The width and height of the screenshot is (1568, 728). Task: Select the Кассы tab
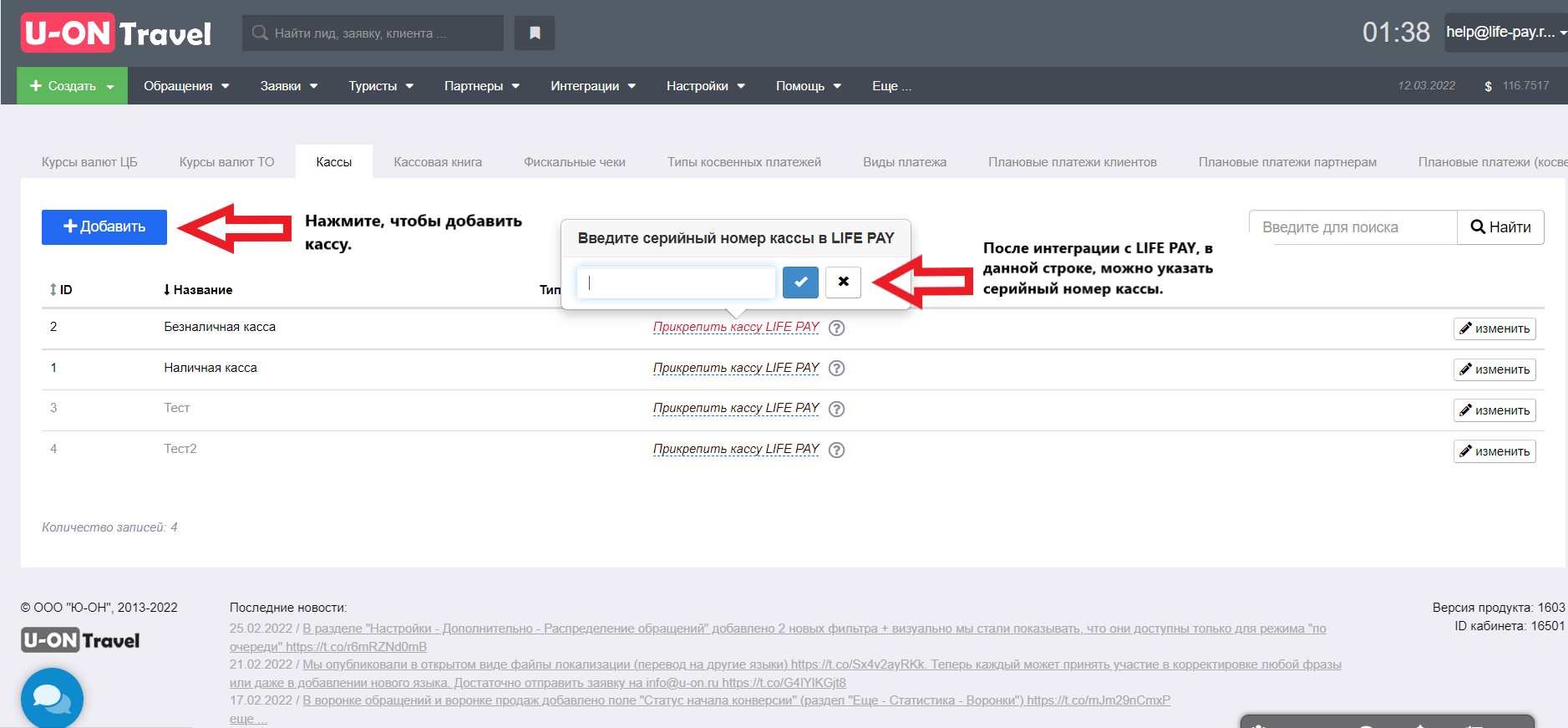(x=334, y=162)
